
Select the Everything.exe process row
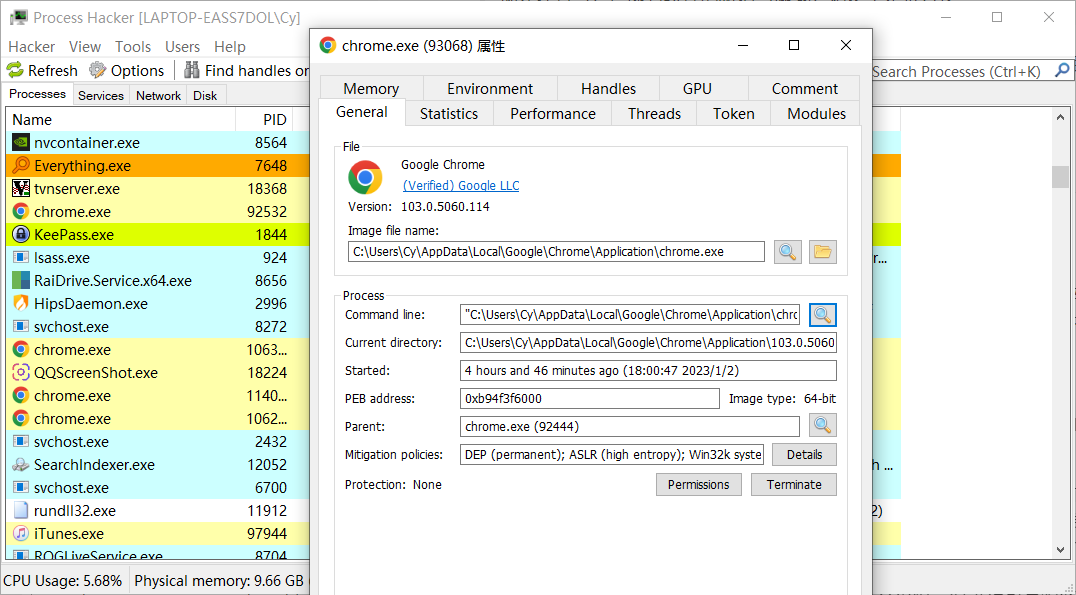[x=82, y=166]
